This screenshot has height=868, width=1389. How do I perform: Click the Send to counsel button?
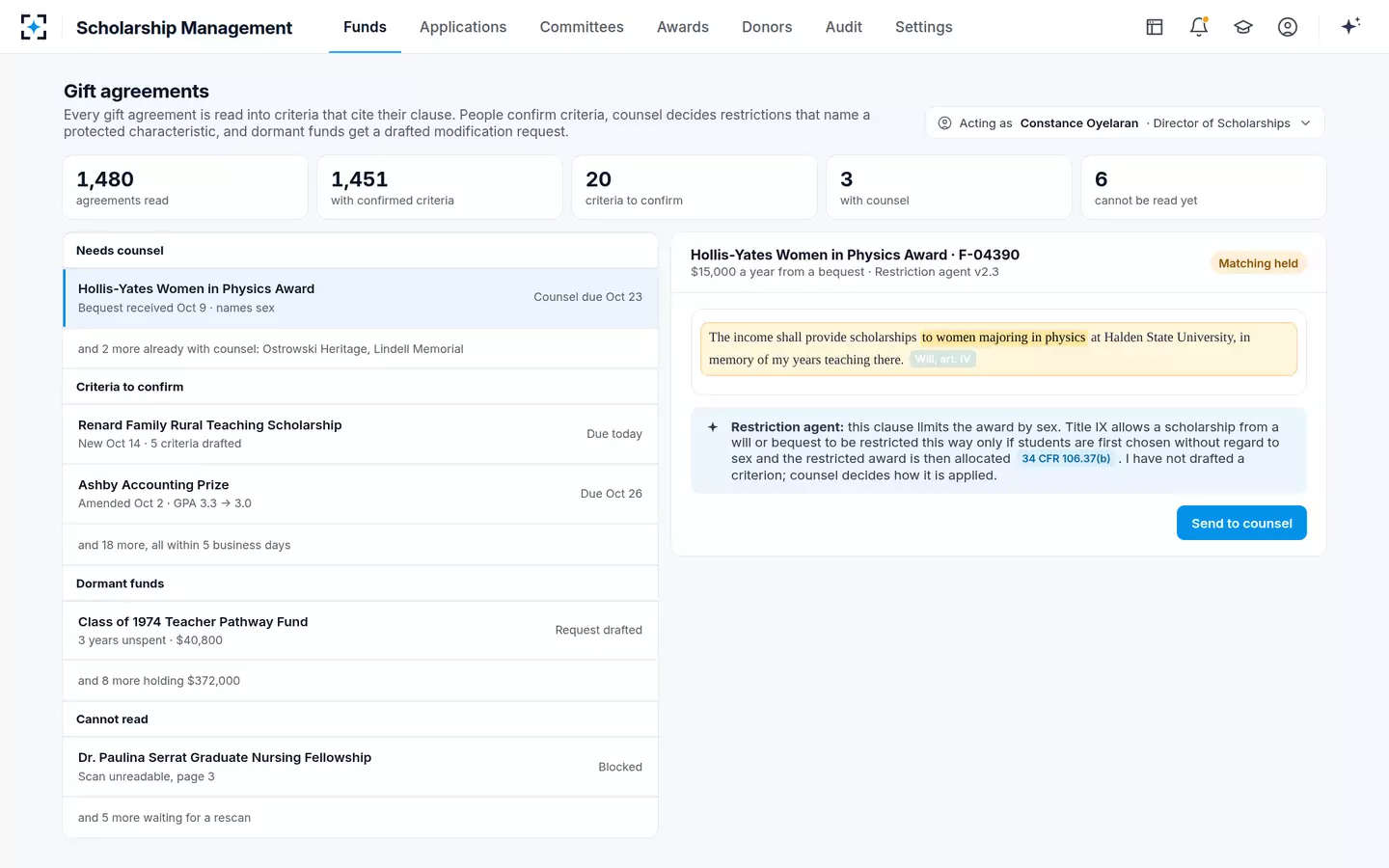pos(1241,523)
